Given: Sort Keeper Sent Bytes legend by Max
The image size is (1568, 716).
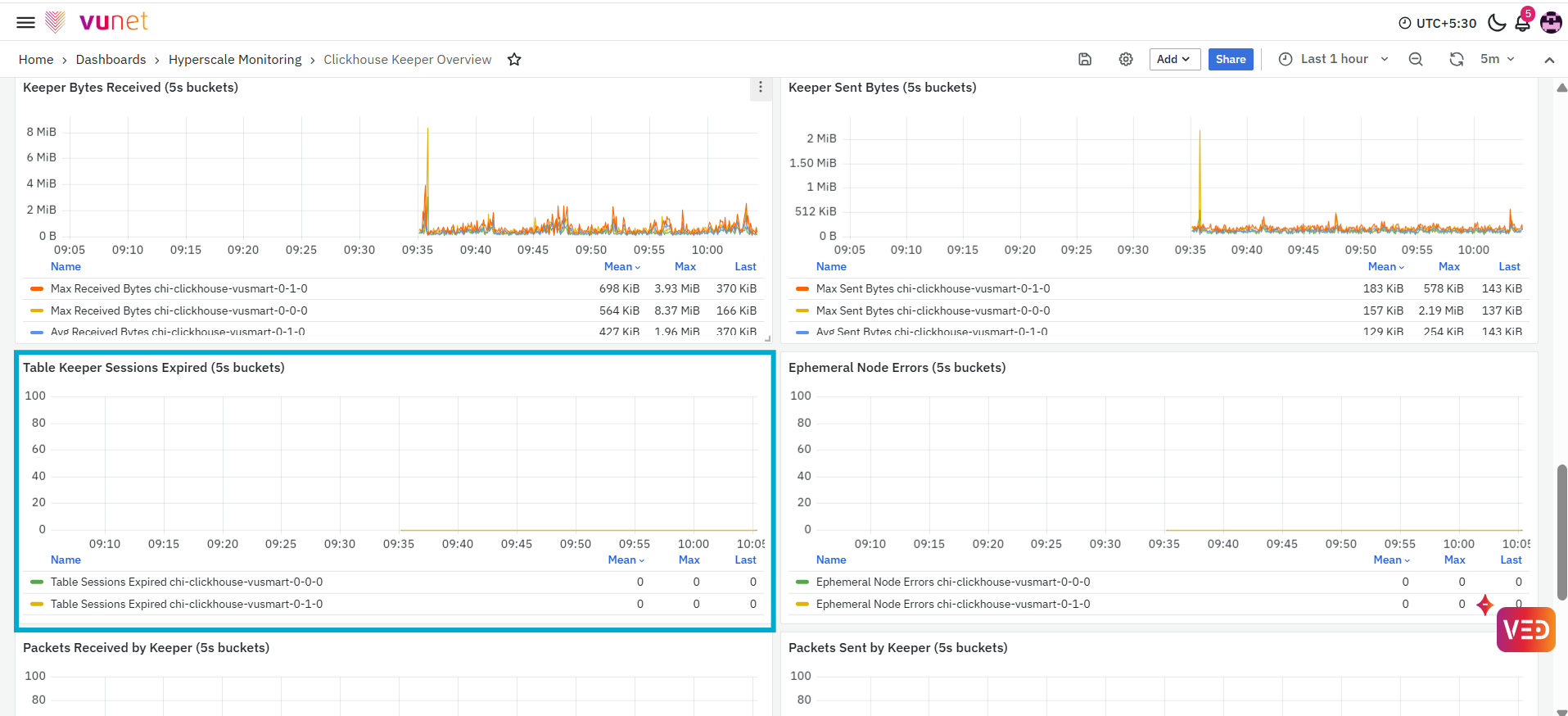Looking at the screenshot, I should click(x=1449, y=266).
